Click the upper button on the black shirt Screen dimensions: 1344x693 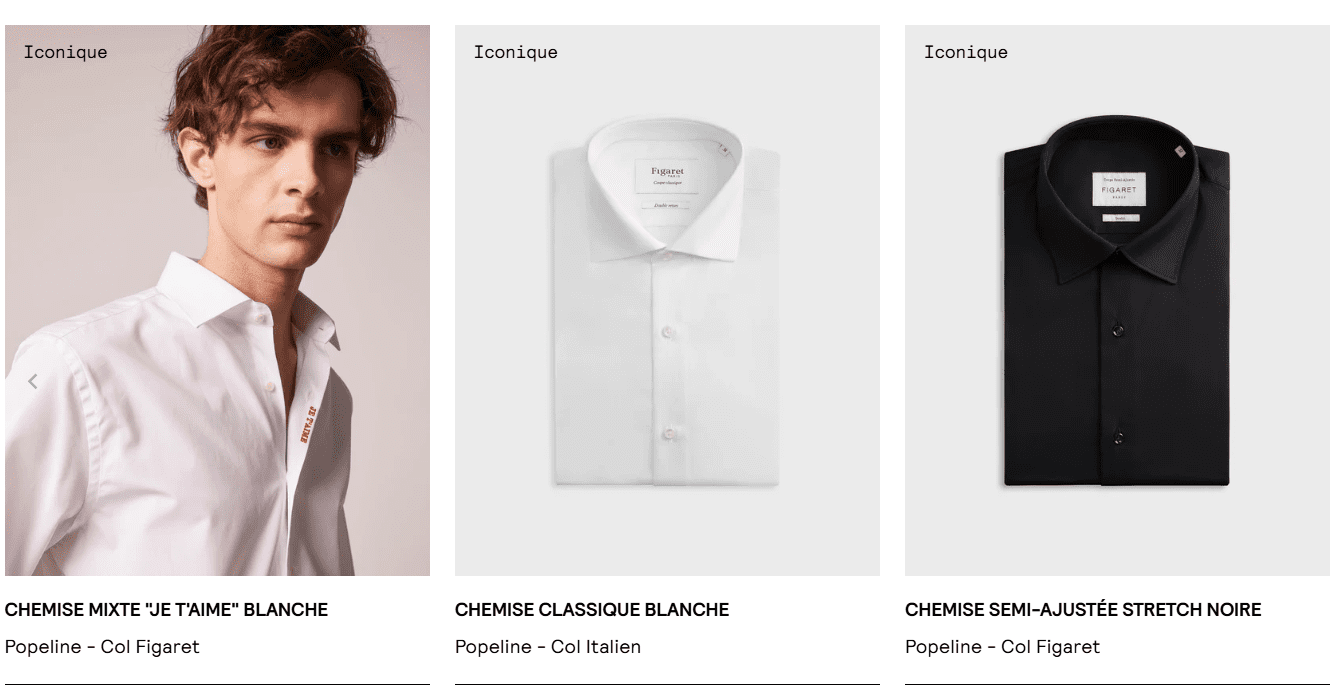(x=1118, y=331)
